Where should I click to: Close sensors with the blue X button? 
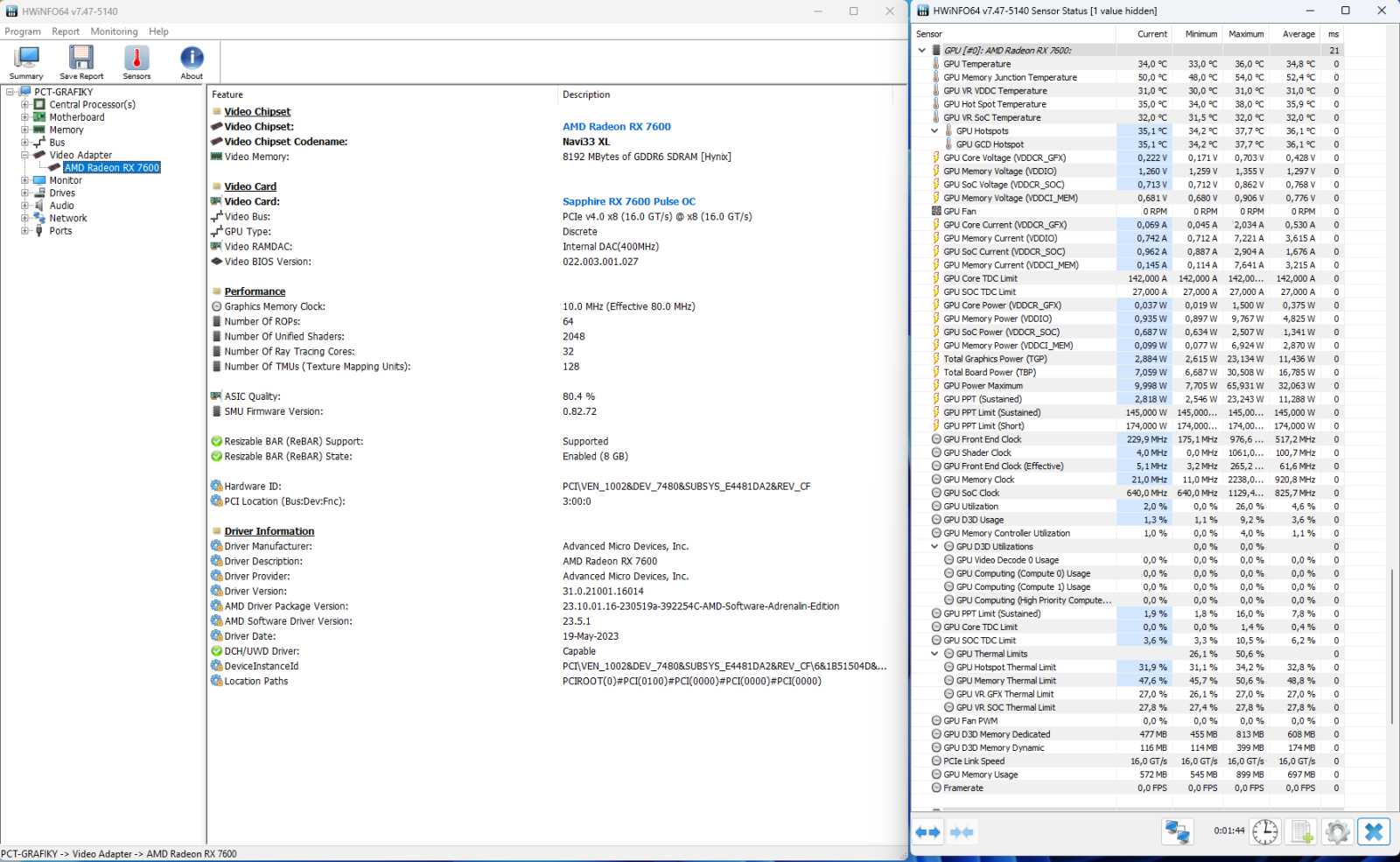pos(1374,831)
